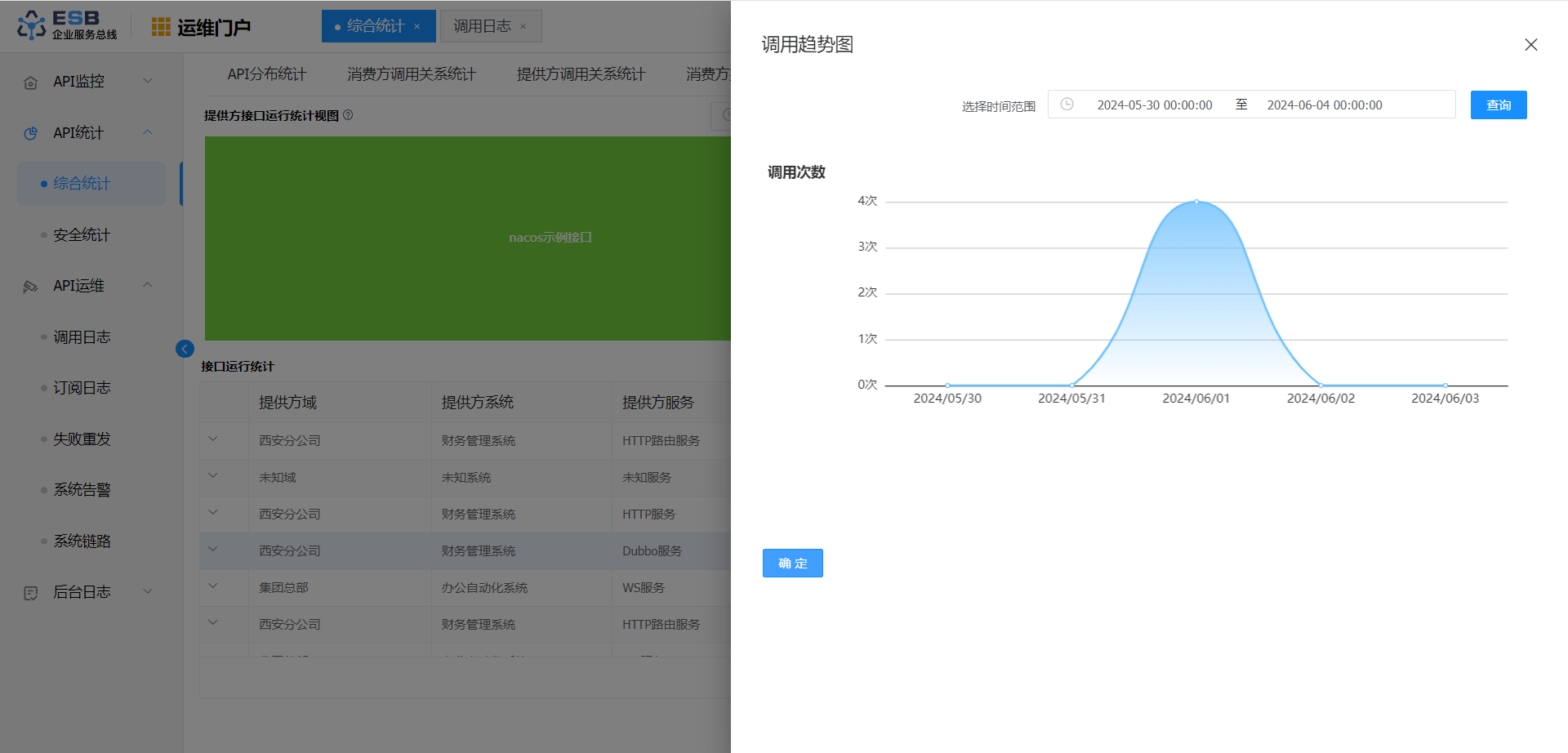This screenshot has width=1568, height=753.
Task: Click the API运维 sidebar icon
Action: coord(31,287)
